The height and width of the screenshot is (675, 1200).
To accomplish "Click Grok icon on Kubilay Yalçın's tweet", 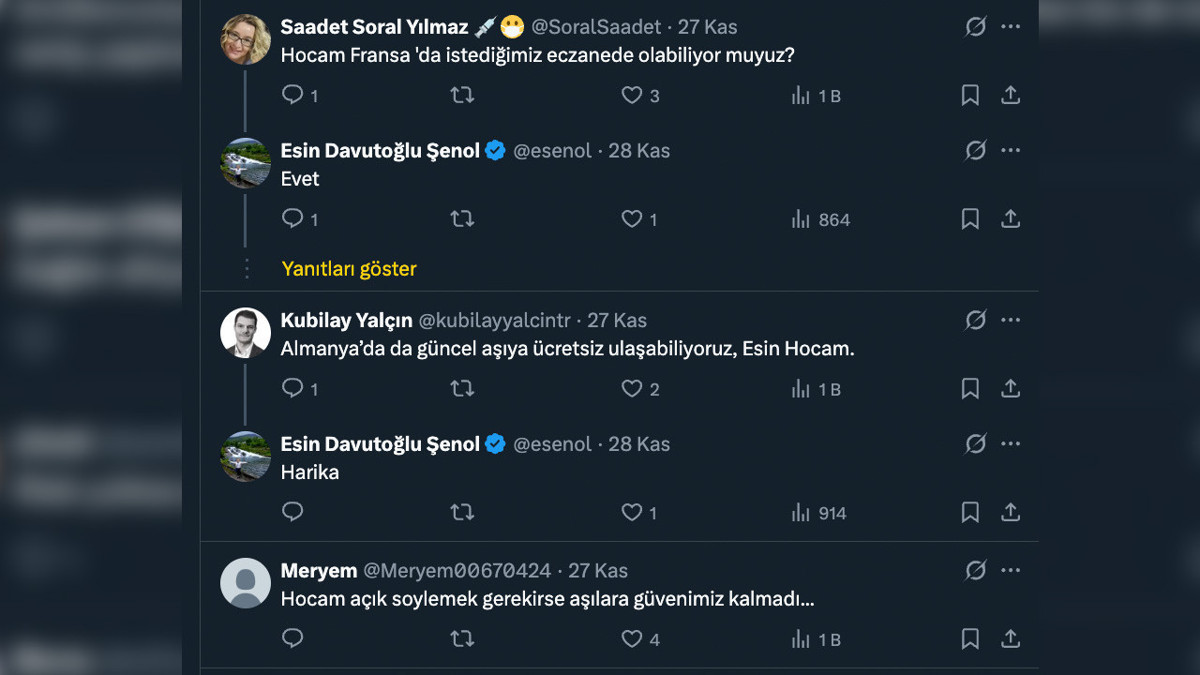I will point(975,320).
